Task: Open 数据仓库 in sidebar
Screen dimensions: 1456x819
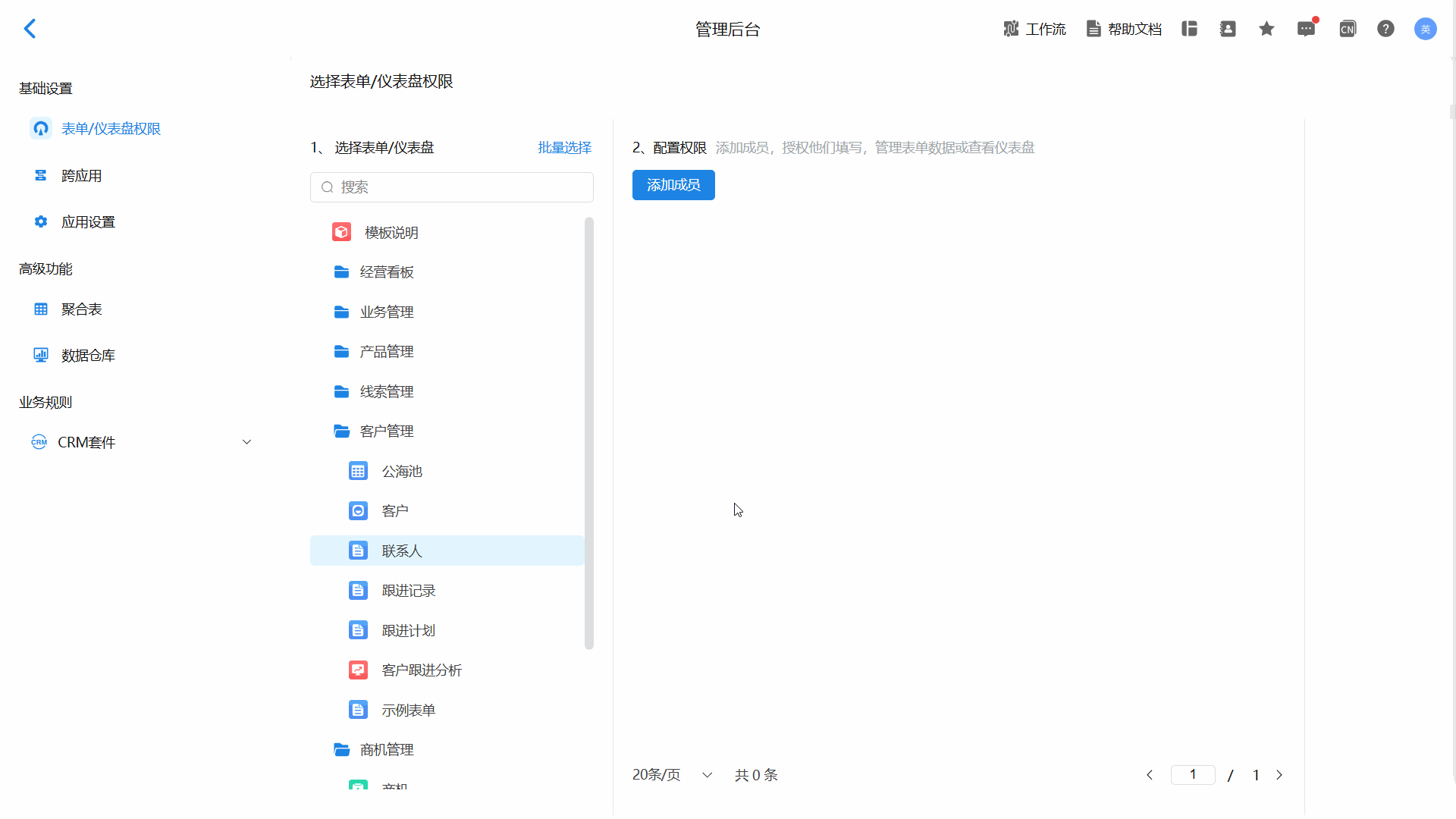Action: (88, 356)
